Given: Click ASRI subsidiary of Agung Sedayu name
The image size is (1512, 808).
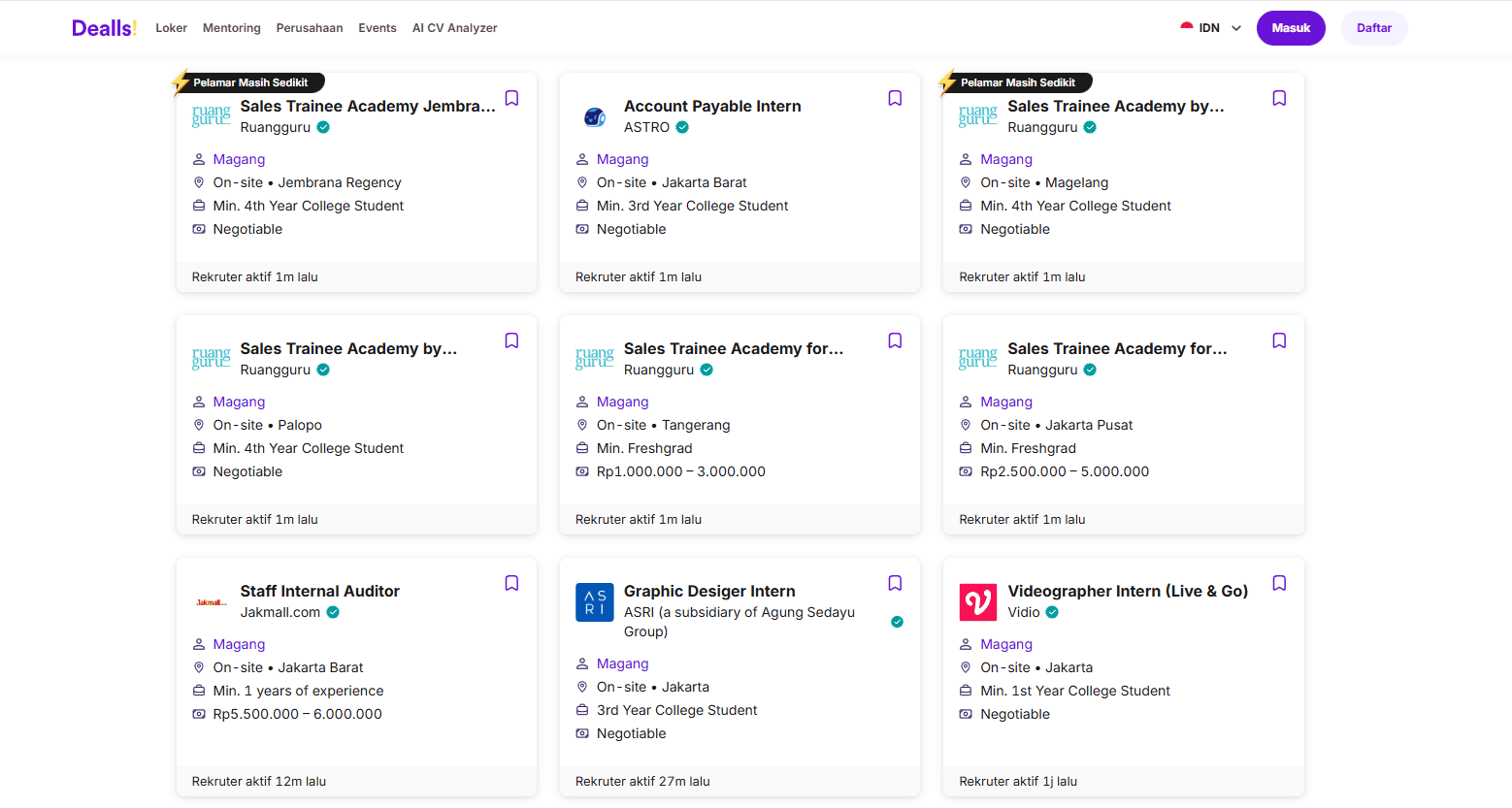Looking at the screenshot, I should tap(740, 622).
